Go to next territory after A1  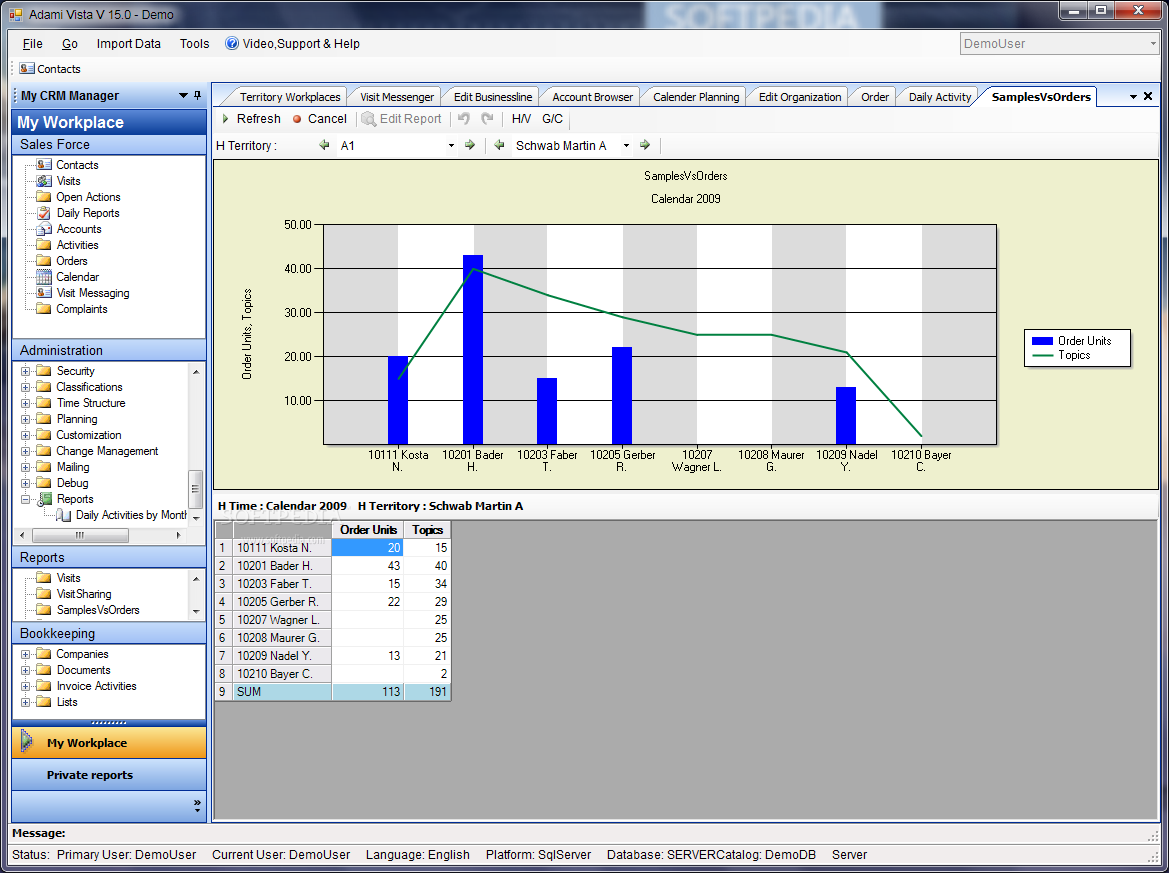coord(470,146)
